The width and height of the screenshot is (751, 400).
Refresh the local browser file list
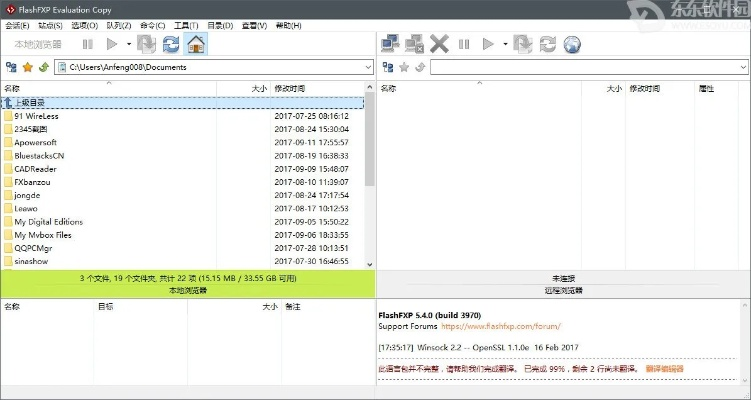click(171, 44)
